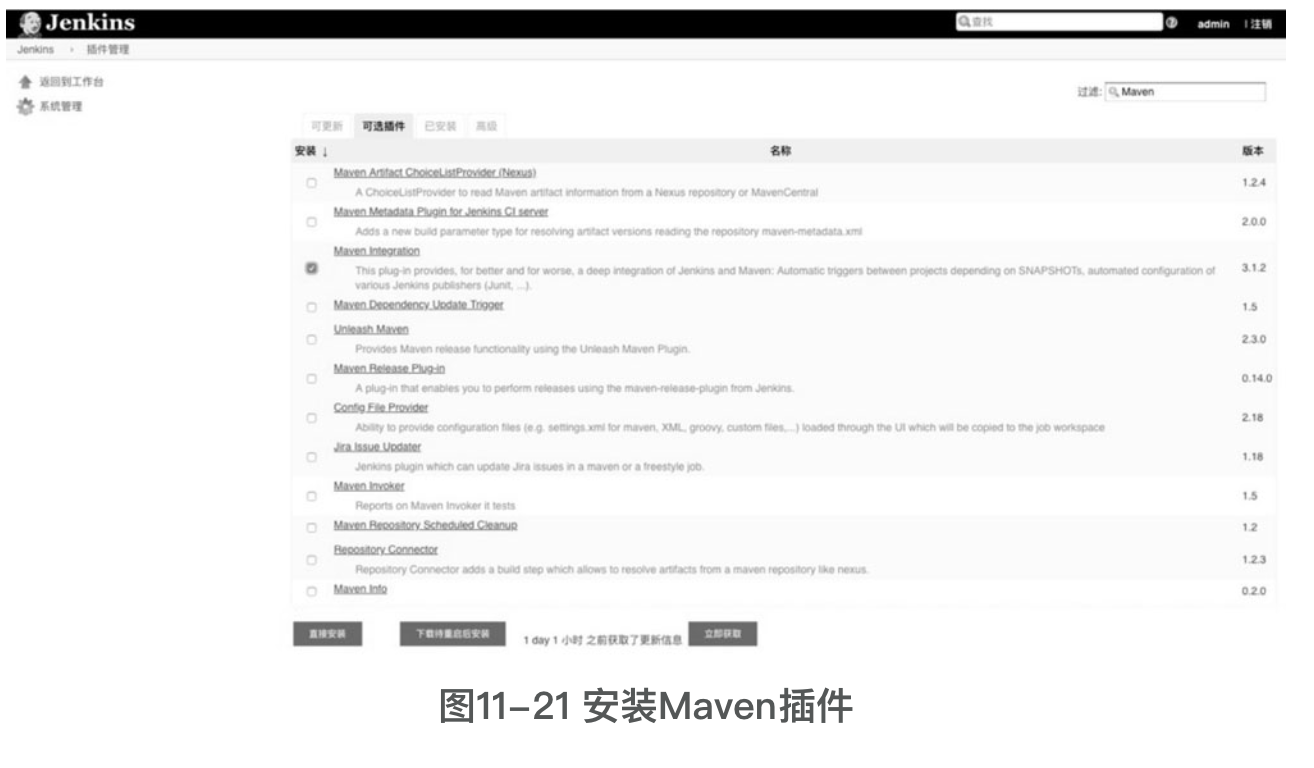This screenshot has height=768, width=1314.
Task: Open the Config File Provider link
Action: 381,407
